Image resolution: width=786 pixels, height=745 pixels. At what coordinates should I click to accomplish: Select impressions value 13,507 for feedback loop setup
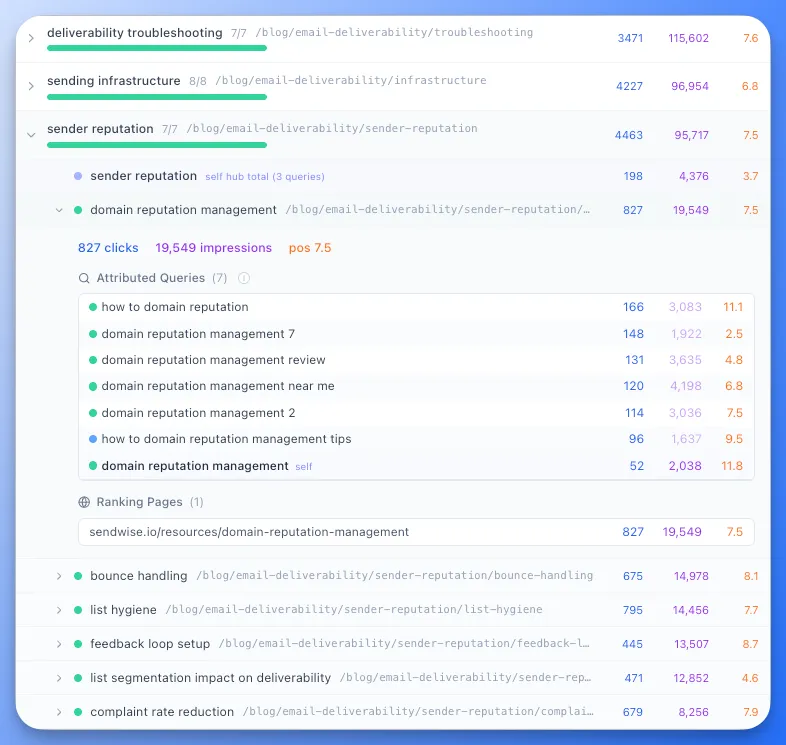point(691,644)
